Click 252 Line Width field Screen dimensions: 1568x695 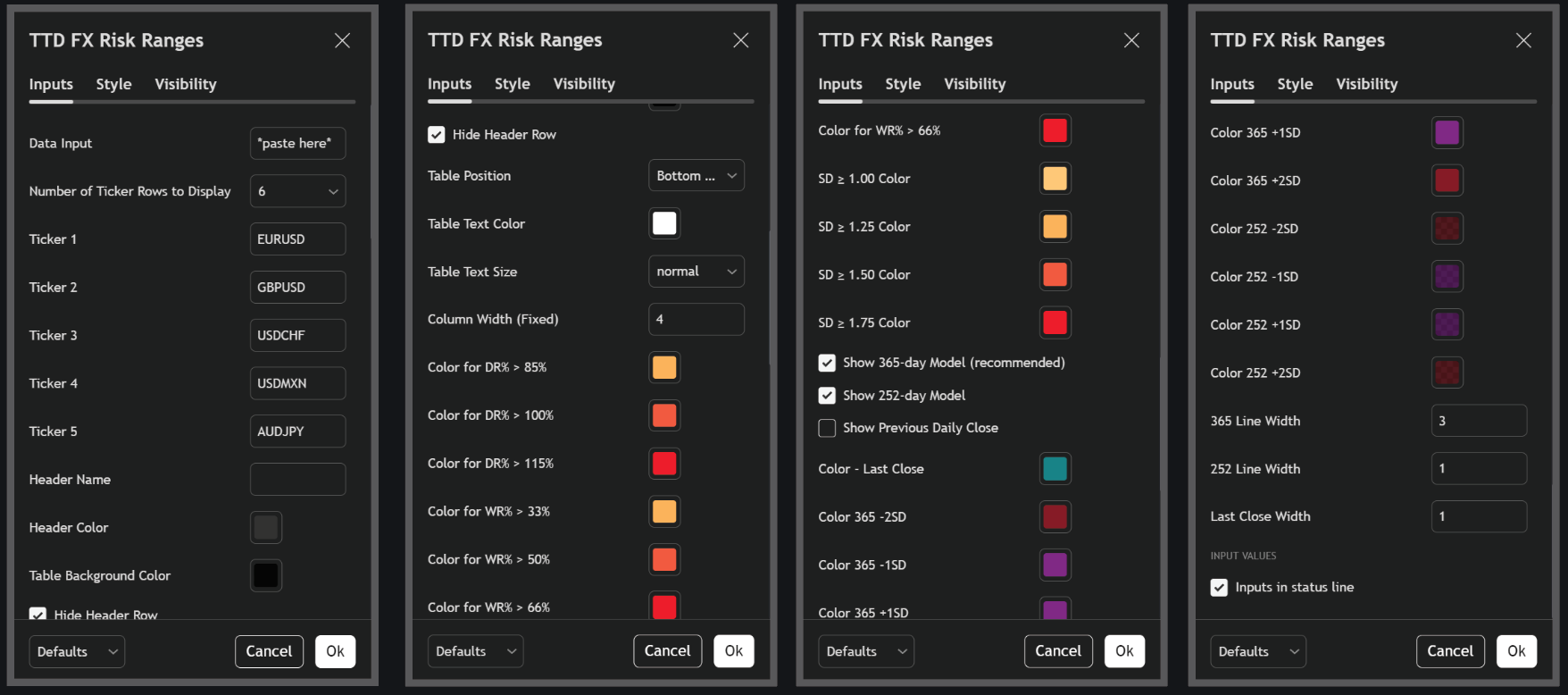[x=1479, y=469]
